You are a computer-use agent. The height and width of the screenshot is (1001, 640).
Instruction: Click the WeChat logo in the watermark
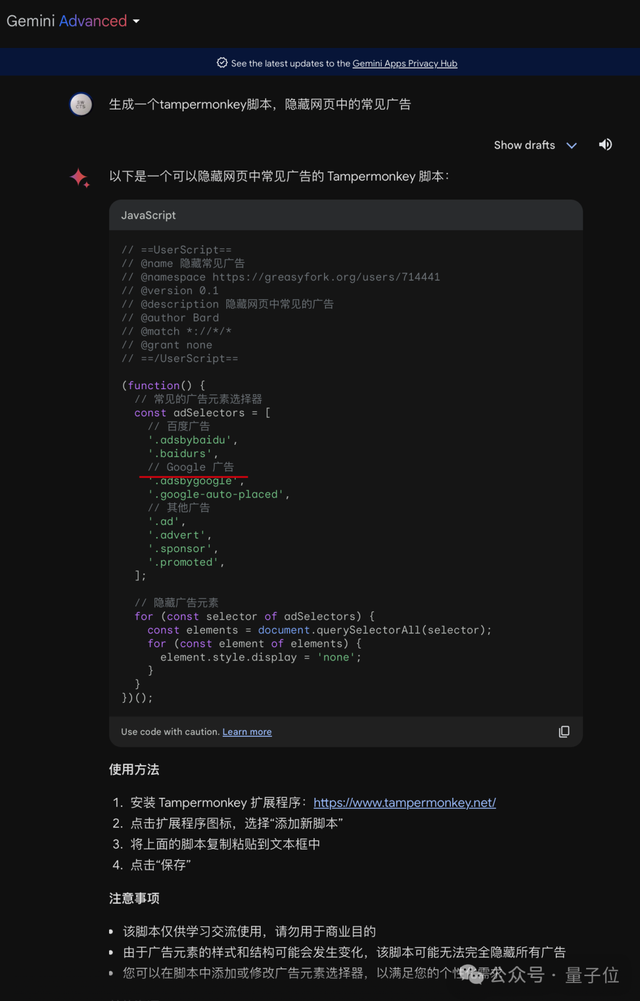(x=470, y=973)
